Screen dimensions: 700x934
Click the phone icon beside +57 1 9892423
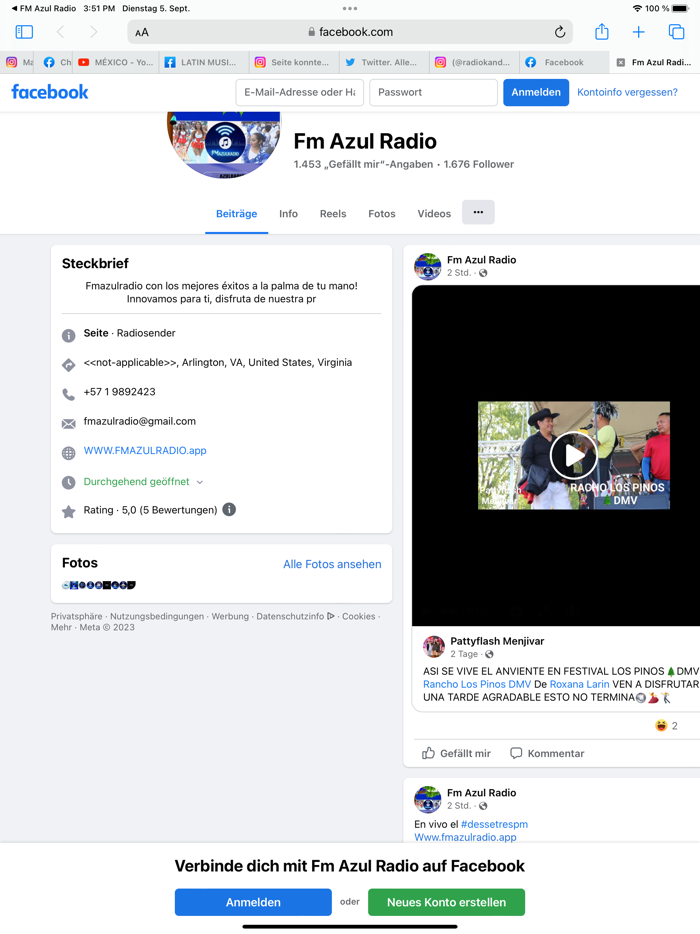(69, 394)
